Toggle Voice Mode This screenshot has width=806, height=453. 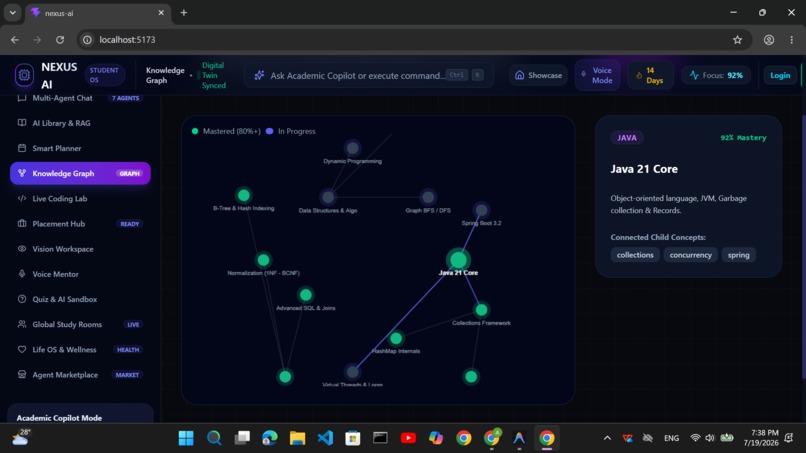[597, 75]
